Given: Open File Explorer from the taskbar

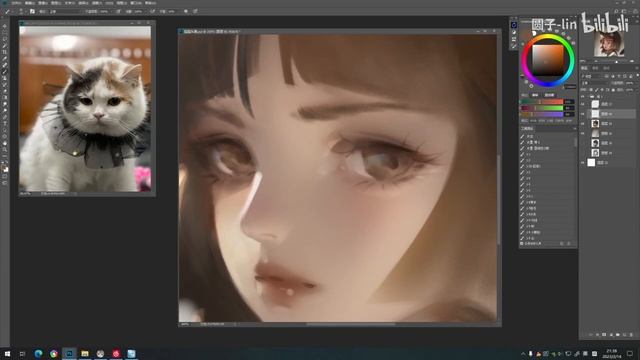Looking at the screenshot, I should pos(85,353).
